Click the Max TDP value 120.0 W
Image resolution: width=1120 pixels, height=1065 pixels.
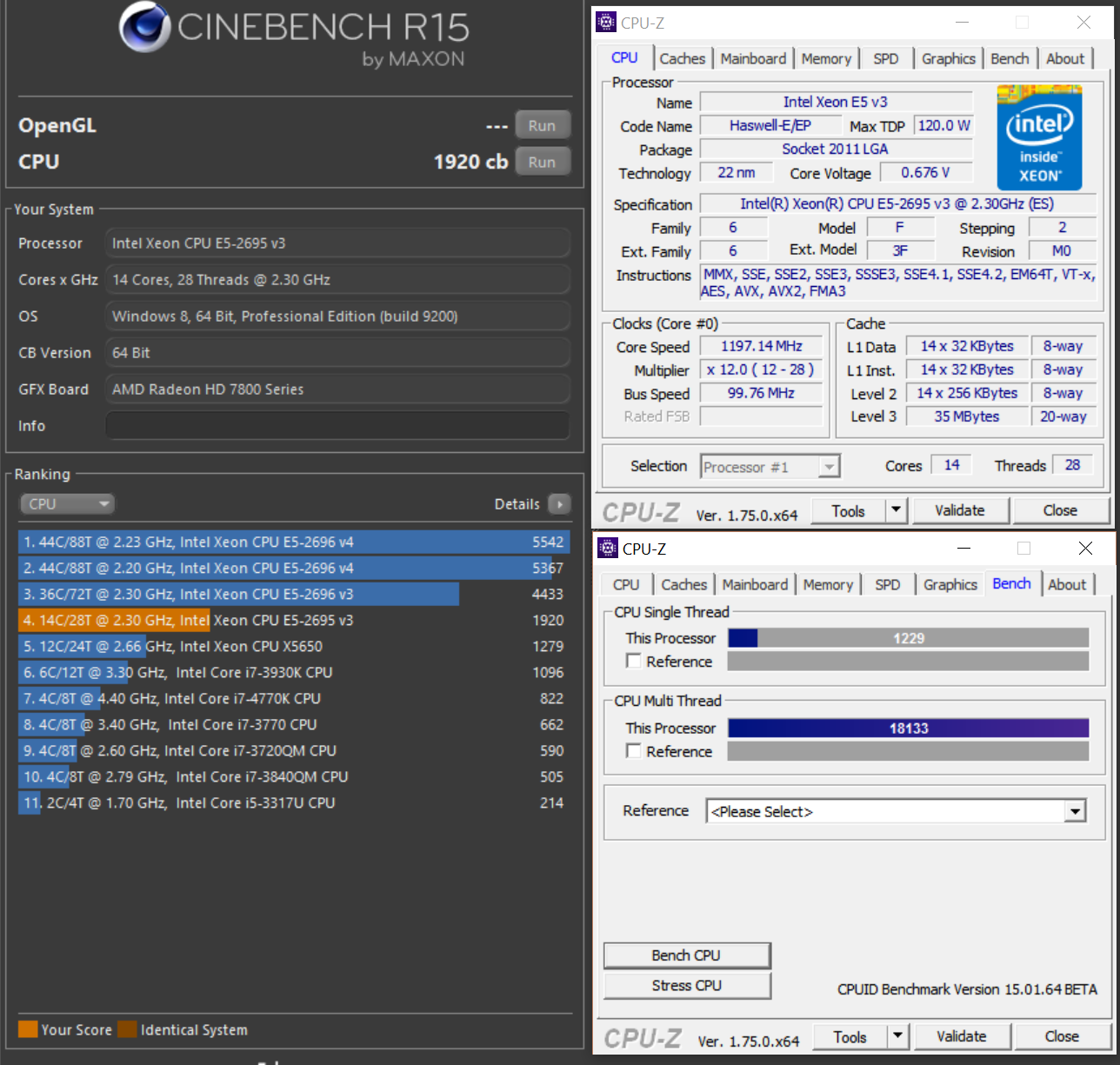(x=943, y=126)
